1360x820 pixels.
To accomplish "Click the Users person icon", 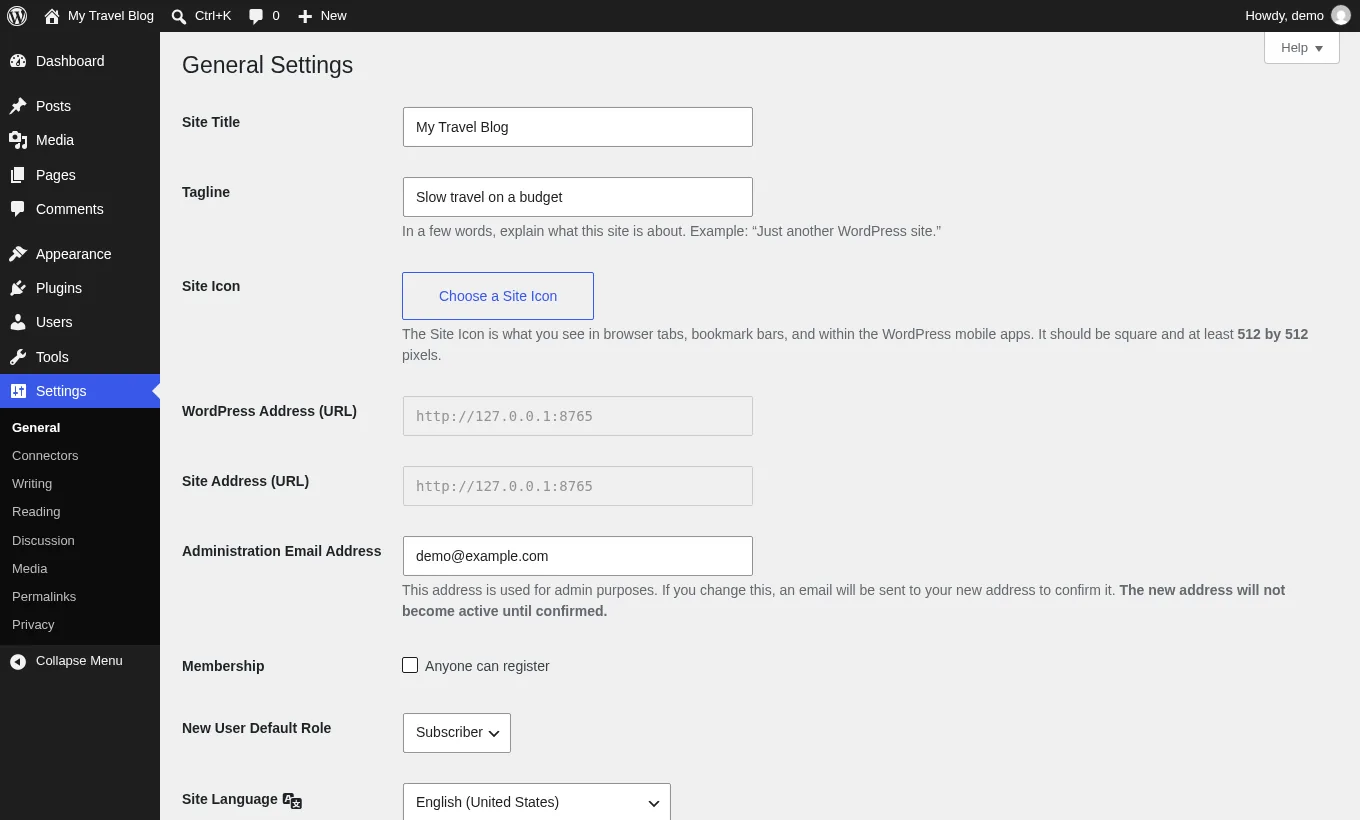I will pyautogui.click(x=18, y=322).
